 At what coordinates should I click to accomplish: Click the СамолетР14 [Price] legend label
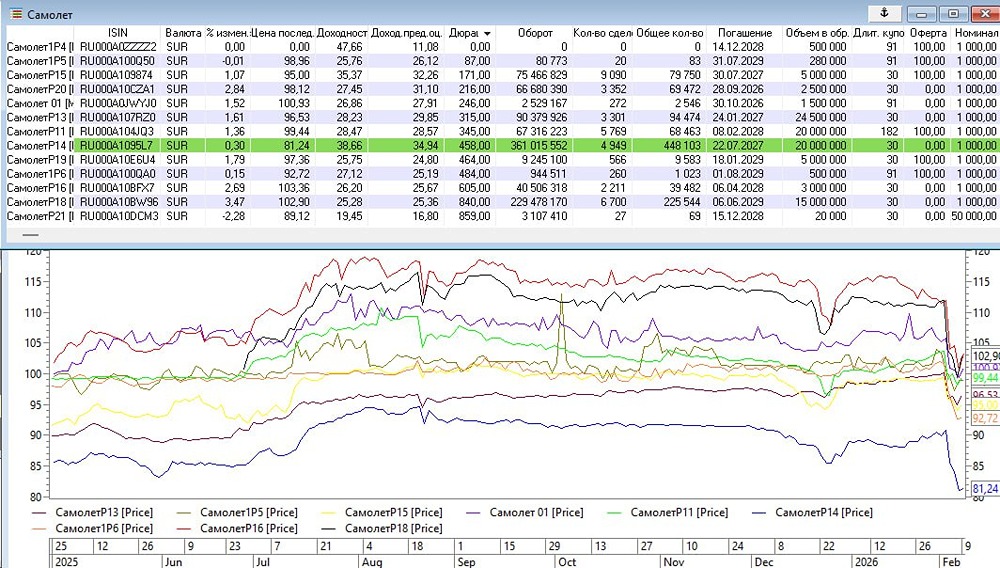[824, 512]
